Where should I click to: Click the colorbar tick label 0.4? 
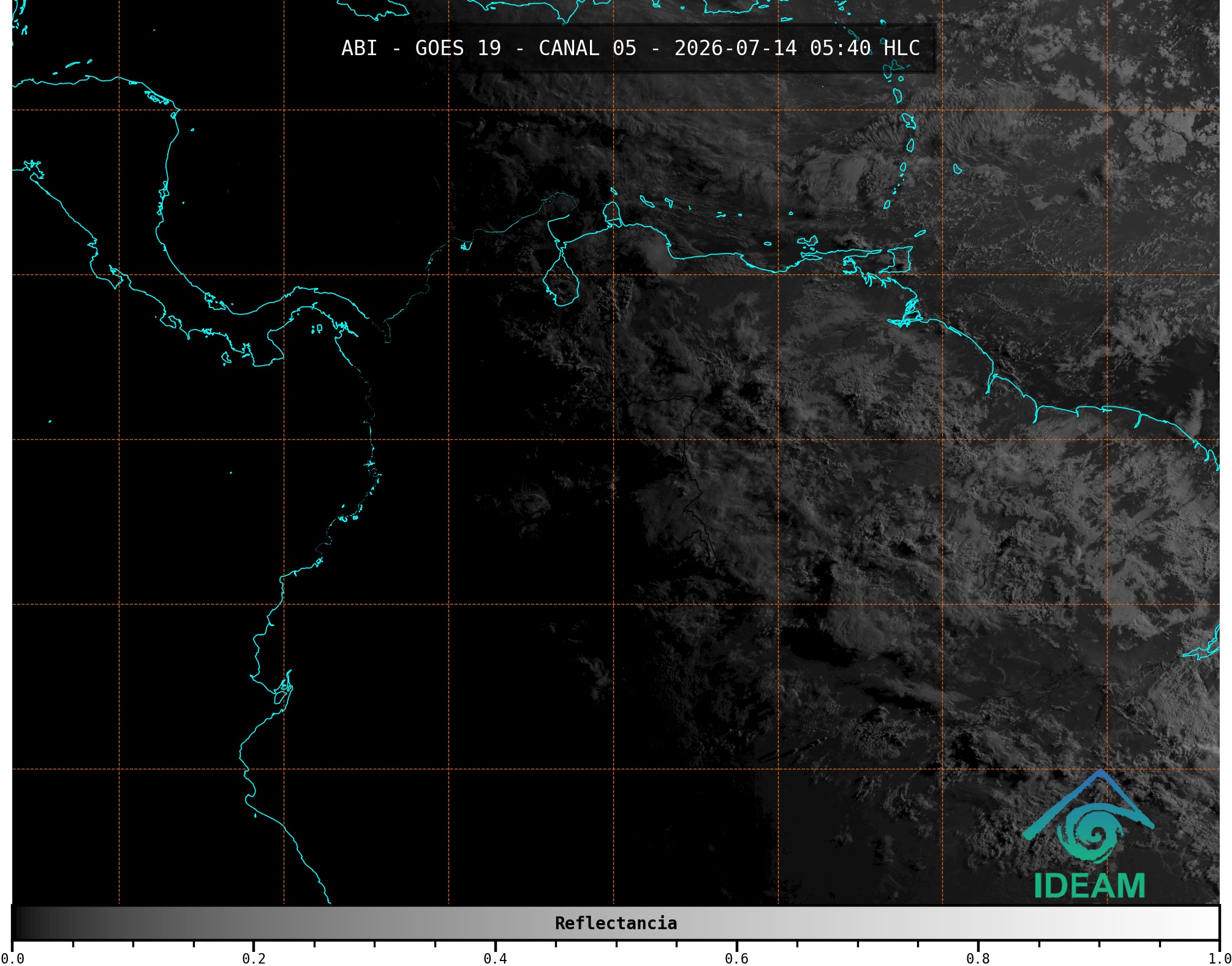click(x=495, y=959)
